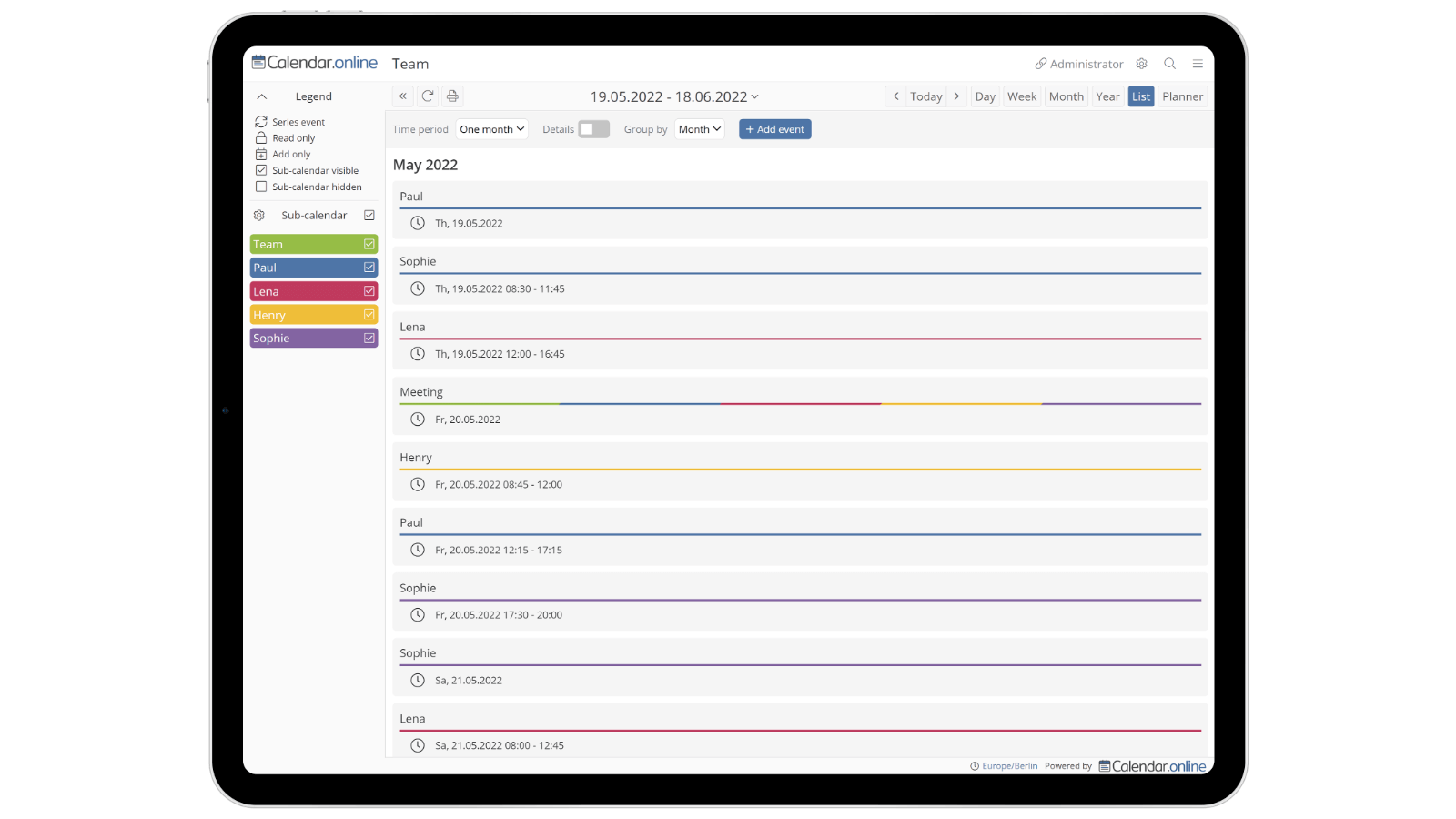Switch to Month view
This screenshot has width=1456, height=819.
tap(1067, 96)
